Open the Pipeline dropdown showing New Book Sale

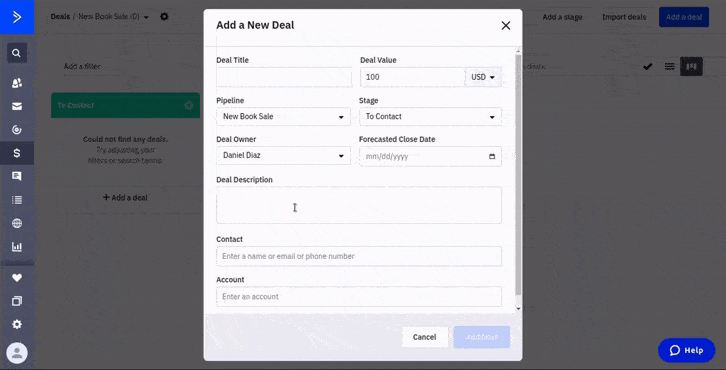click(x=283, y=117)
